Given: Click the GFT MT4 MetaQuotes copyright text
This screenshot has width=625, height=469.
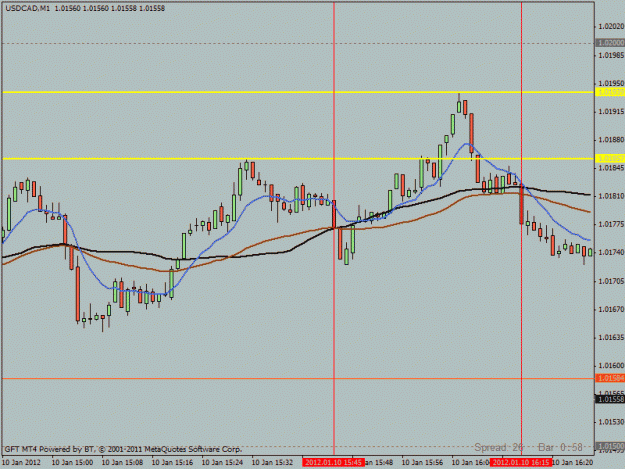Looking at the screenshot, I should pyautogui.click(x=123, y=449).
